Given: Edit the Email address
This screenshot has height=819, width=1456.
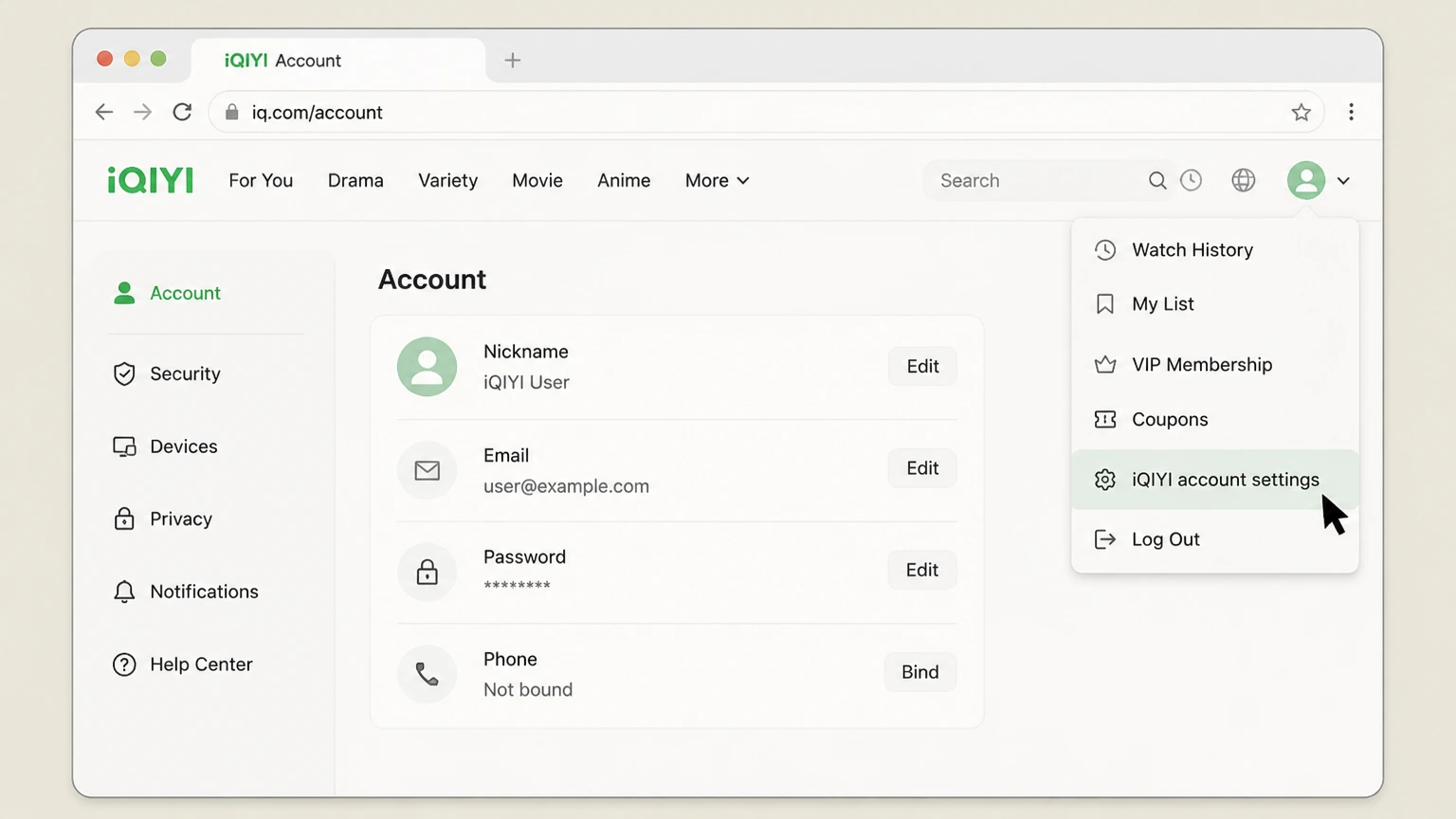Looking at the screenshot, I should pyautogui.click(x=922, y=468).
